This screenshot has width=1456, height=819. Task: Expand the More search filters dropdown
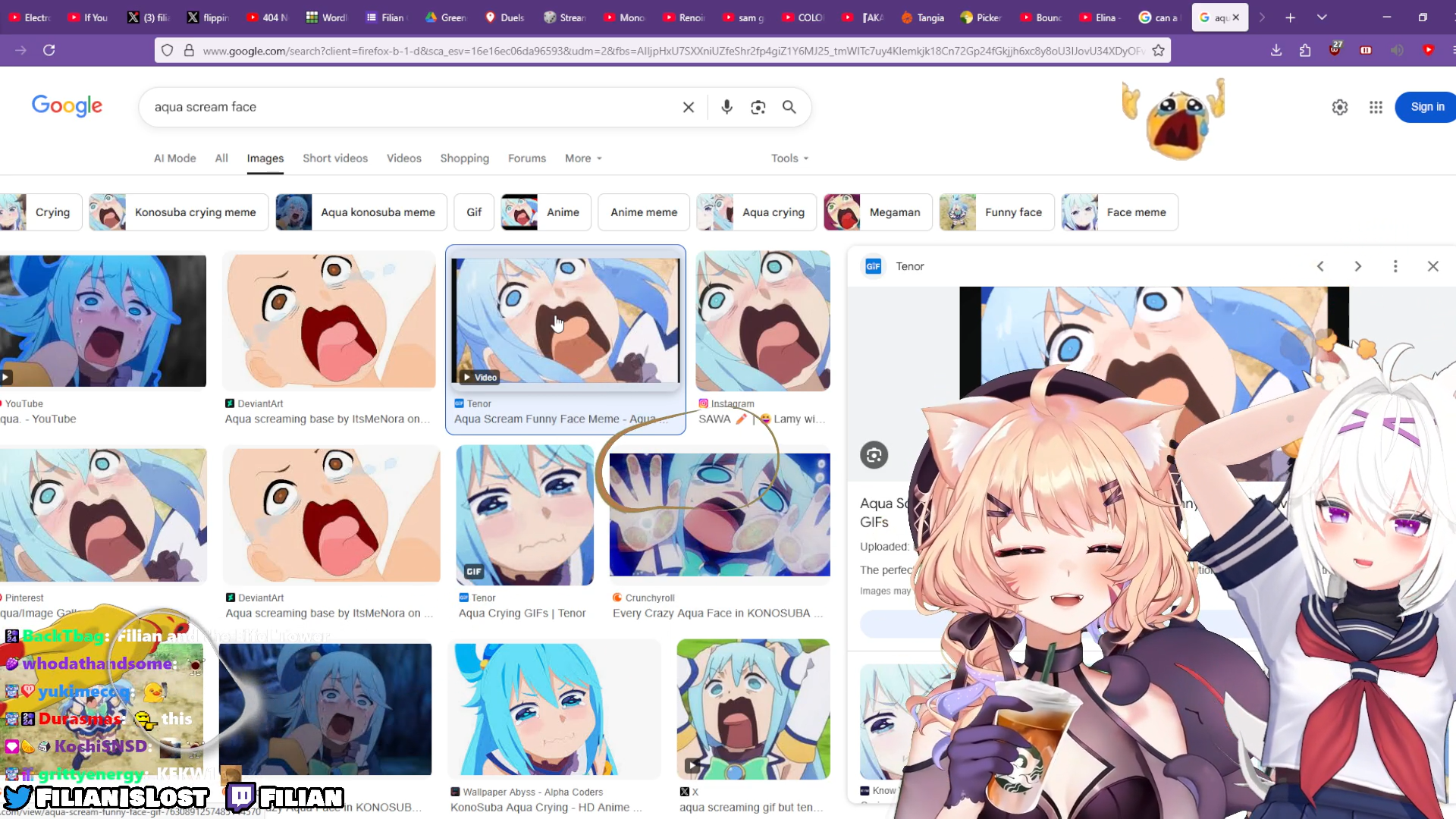(x=583, y=158)
